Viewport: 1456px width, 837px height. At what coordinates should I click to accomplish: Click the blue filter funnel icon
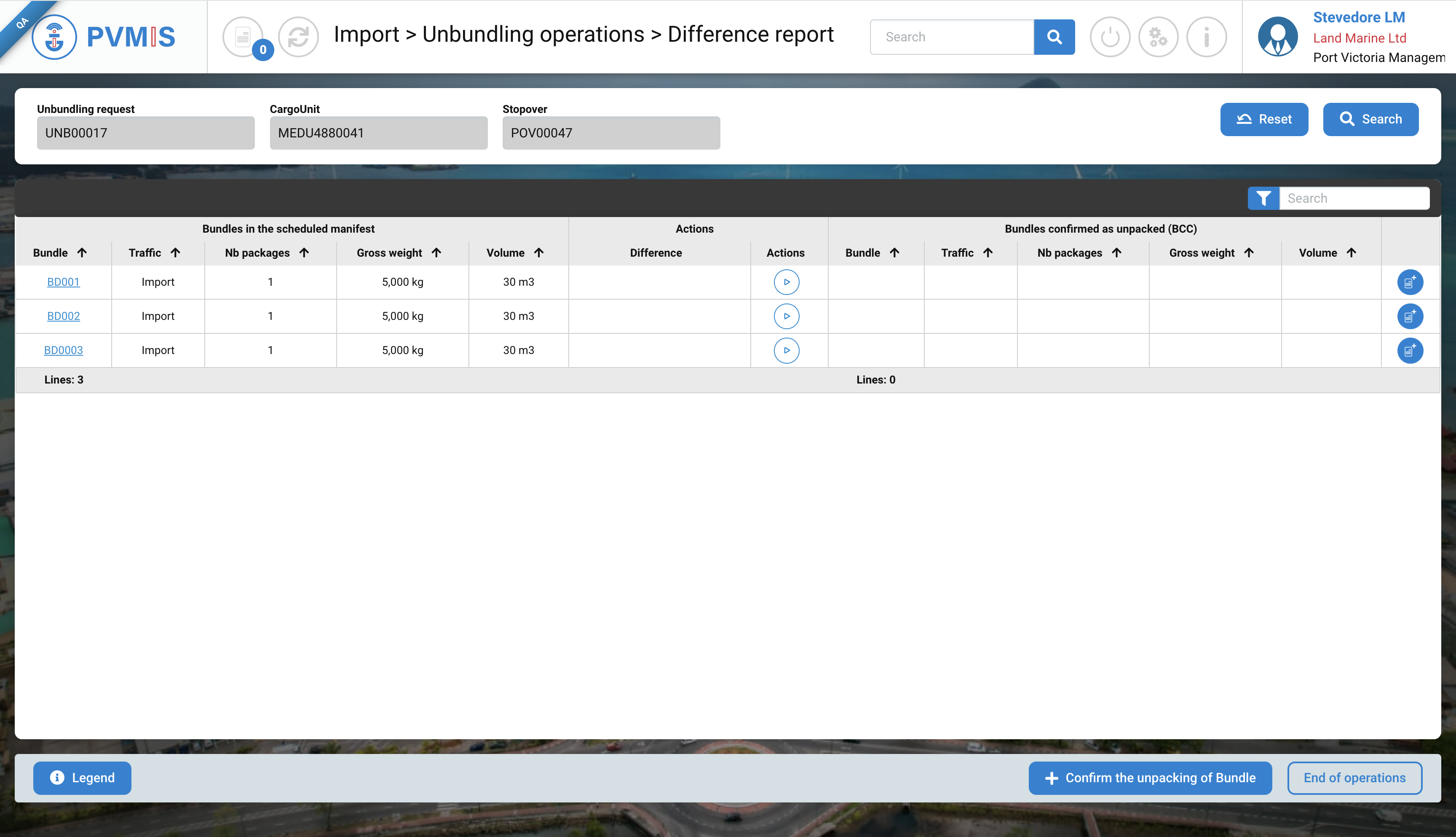tap(1263, 199)
